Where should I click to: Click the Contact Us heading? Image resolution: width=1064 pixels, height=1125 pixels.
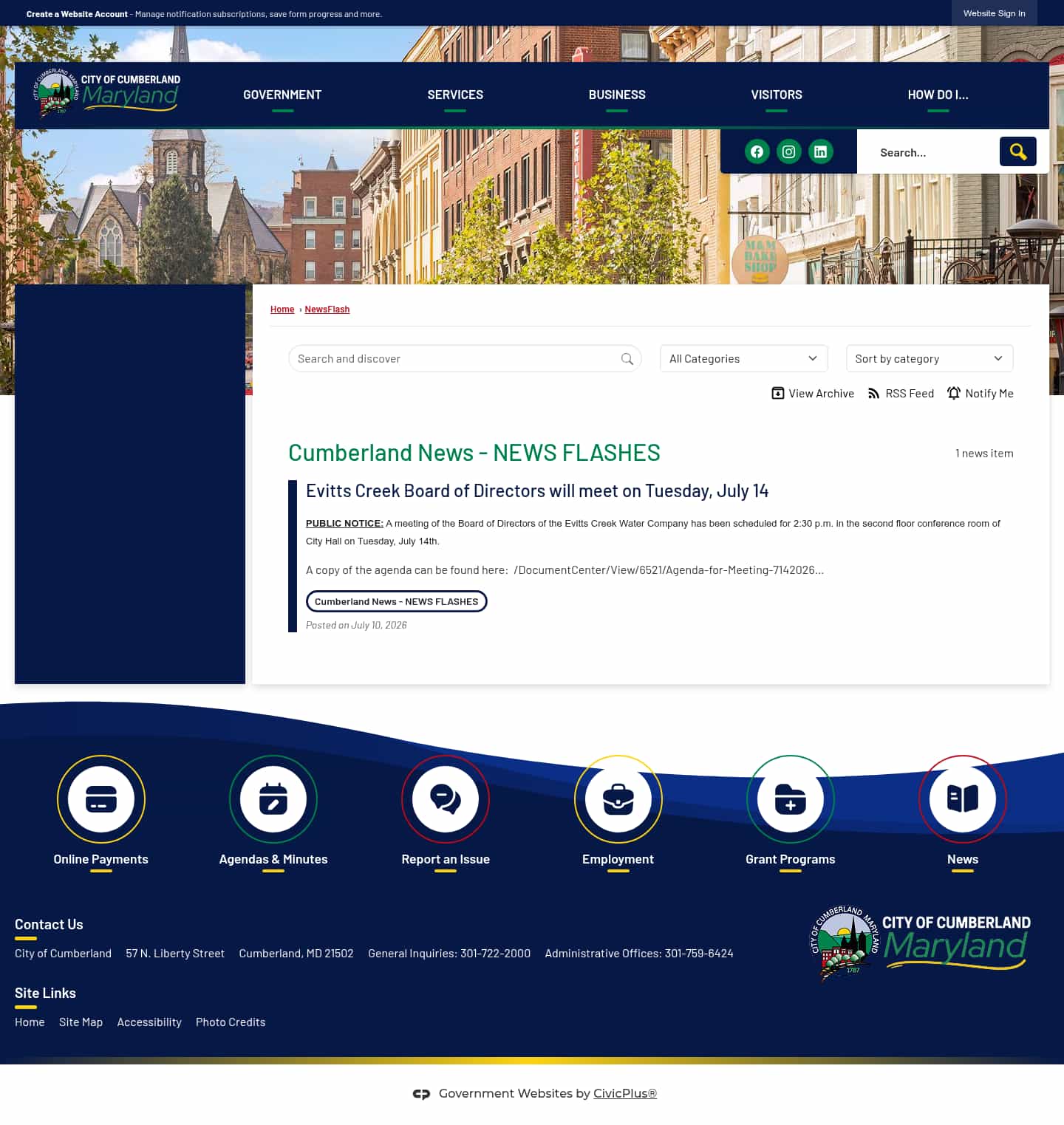coord(49,925)
